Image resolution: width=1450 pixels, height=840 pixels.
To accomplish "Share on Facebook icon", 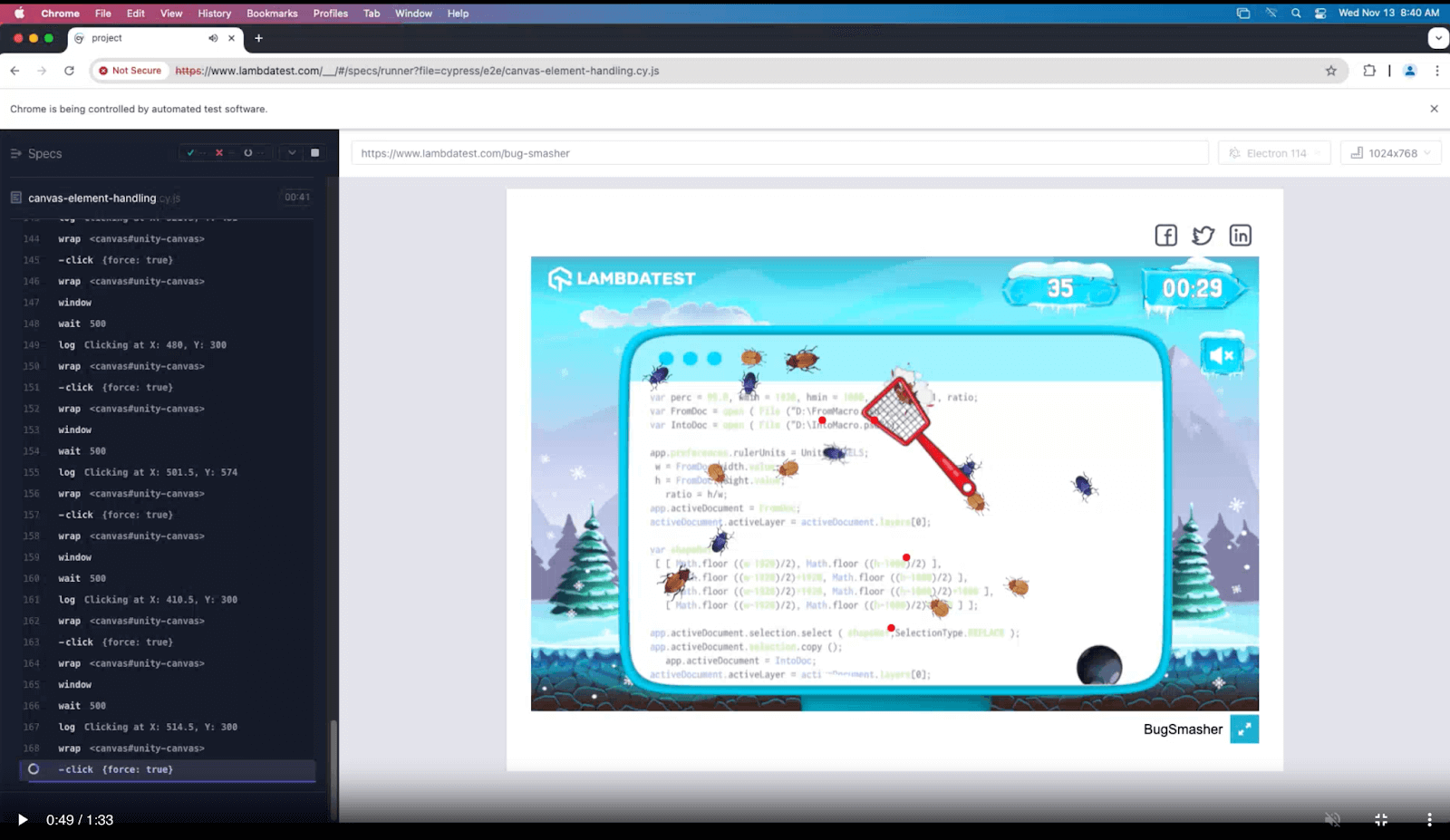I will (1165, 236).
